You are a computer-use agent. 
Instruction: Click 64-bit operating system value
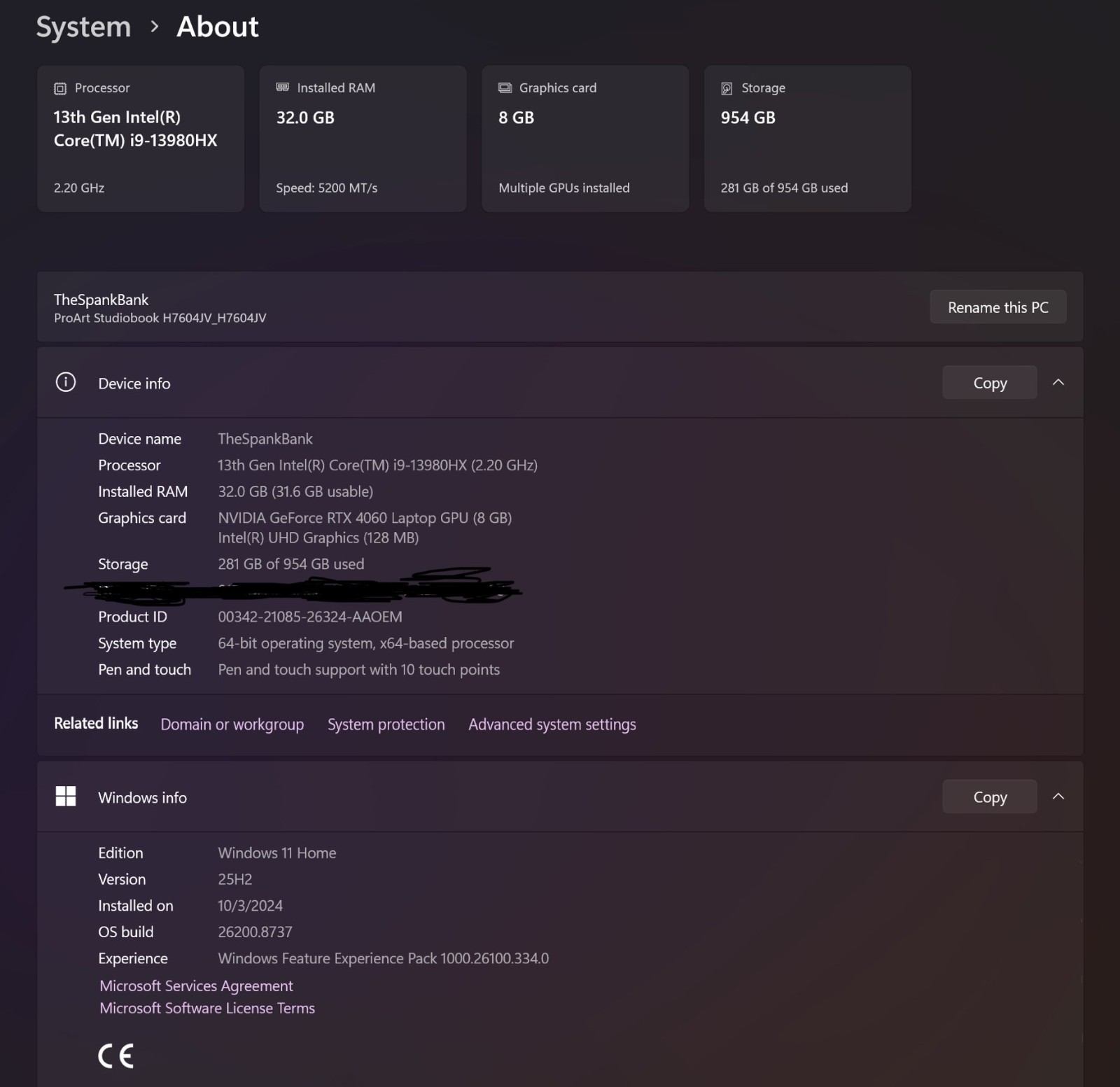coord(366,643)
